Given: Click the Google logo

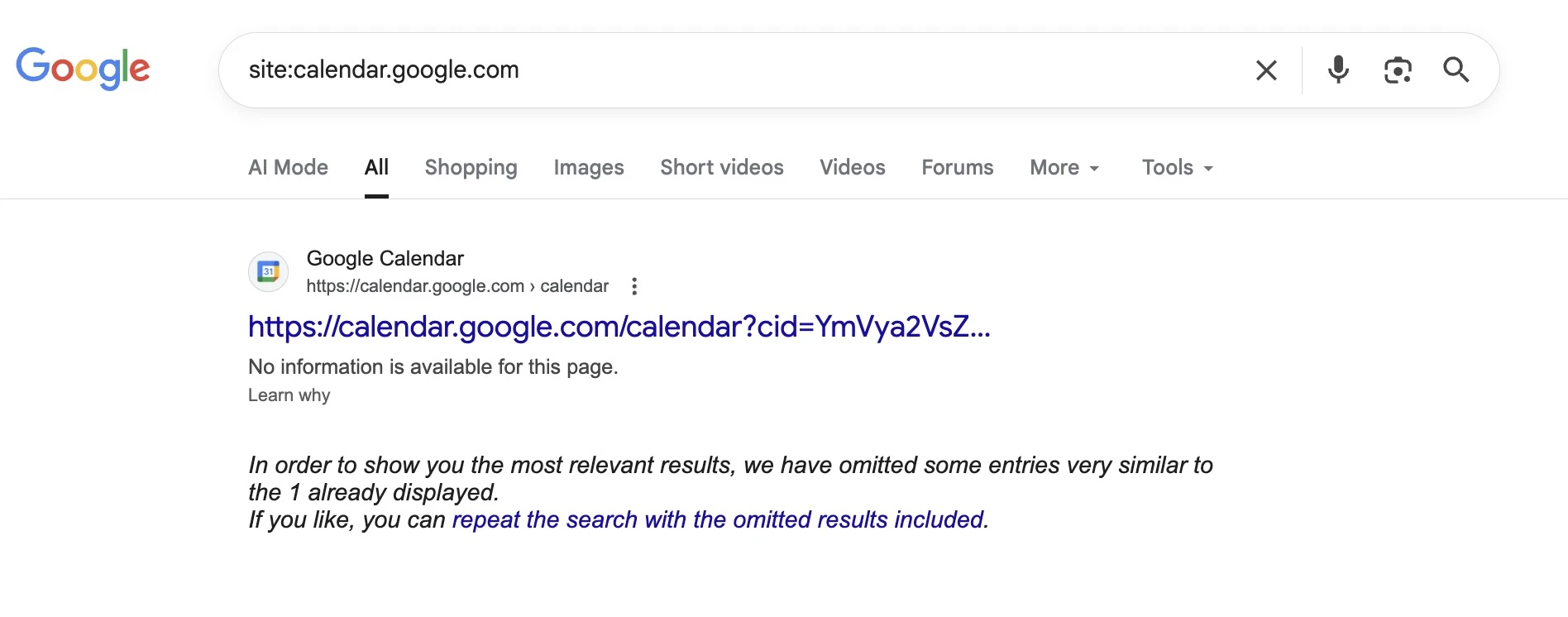Looking at the screenshot, I should pos(83,68).
